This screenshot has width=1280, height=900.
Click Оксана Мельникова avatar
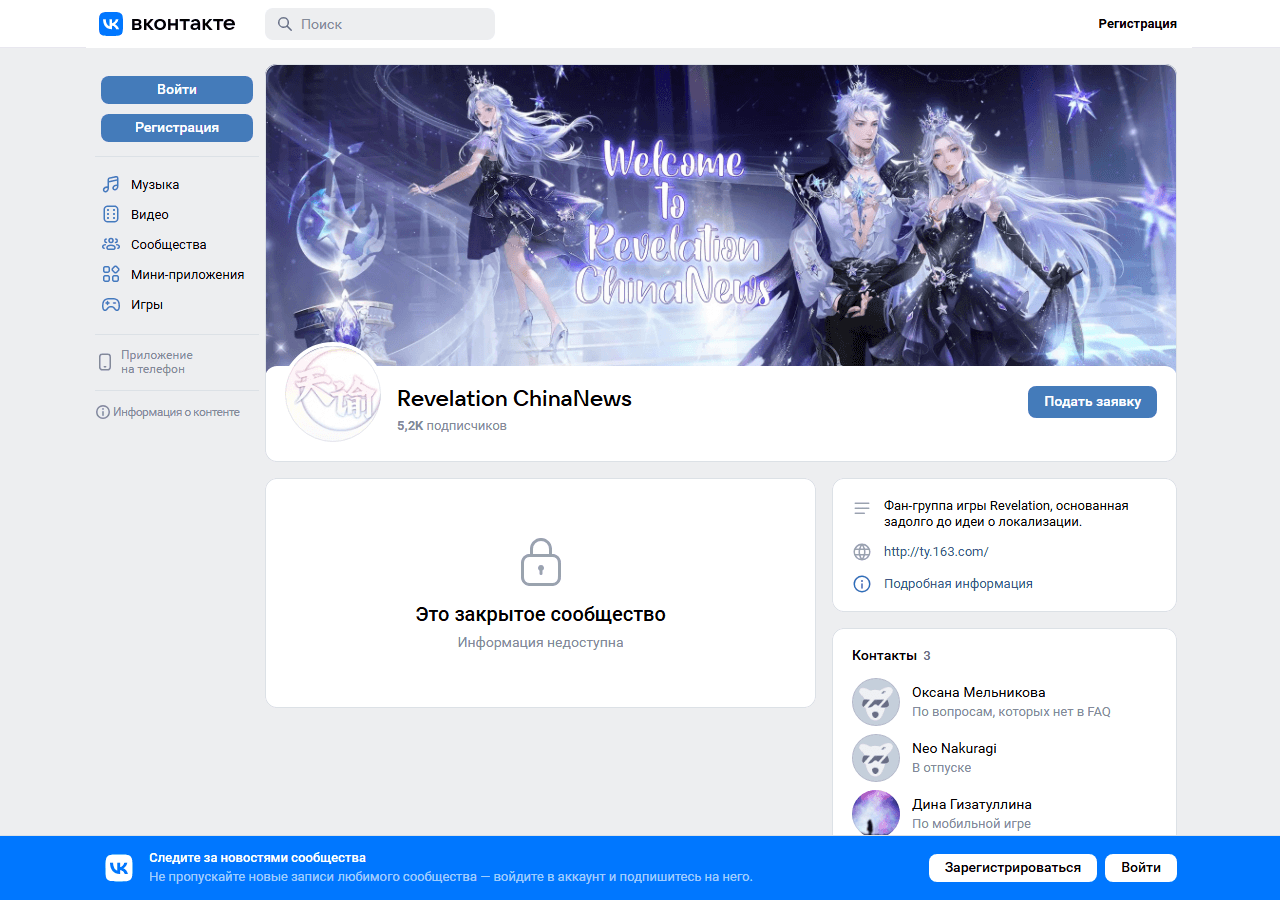[x=876, y=702]
